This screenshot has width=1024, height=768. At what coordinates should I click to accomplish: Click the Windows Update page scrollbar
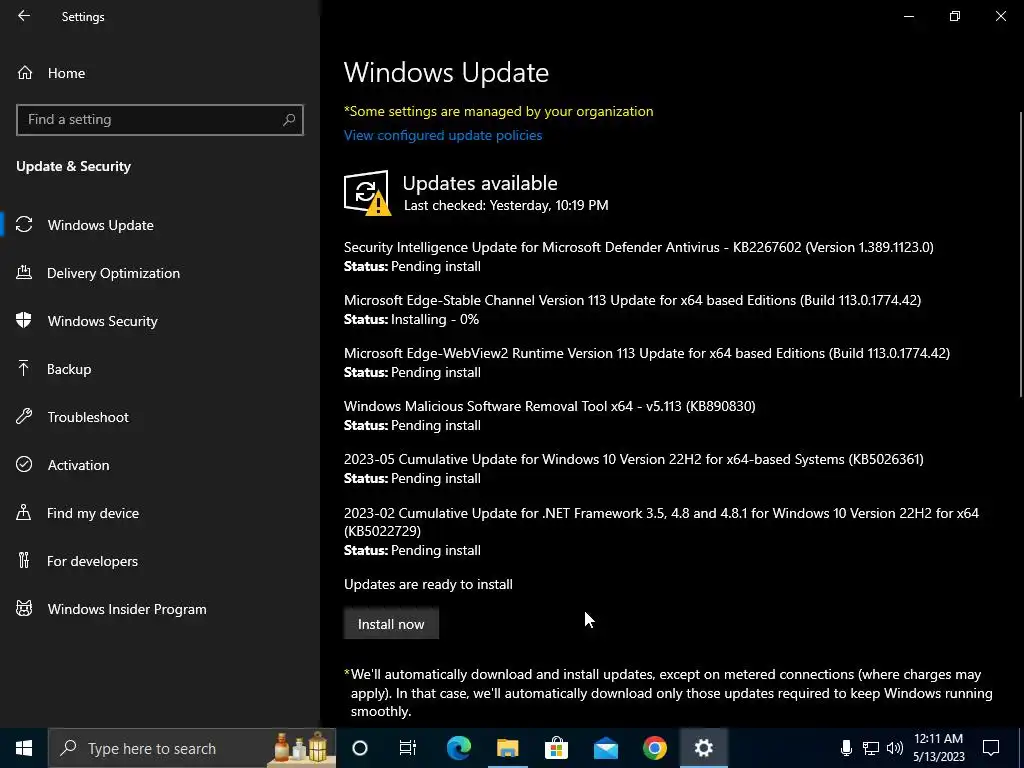1021,255
